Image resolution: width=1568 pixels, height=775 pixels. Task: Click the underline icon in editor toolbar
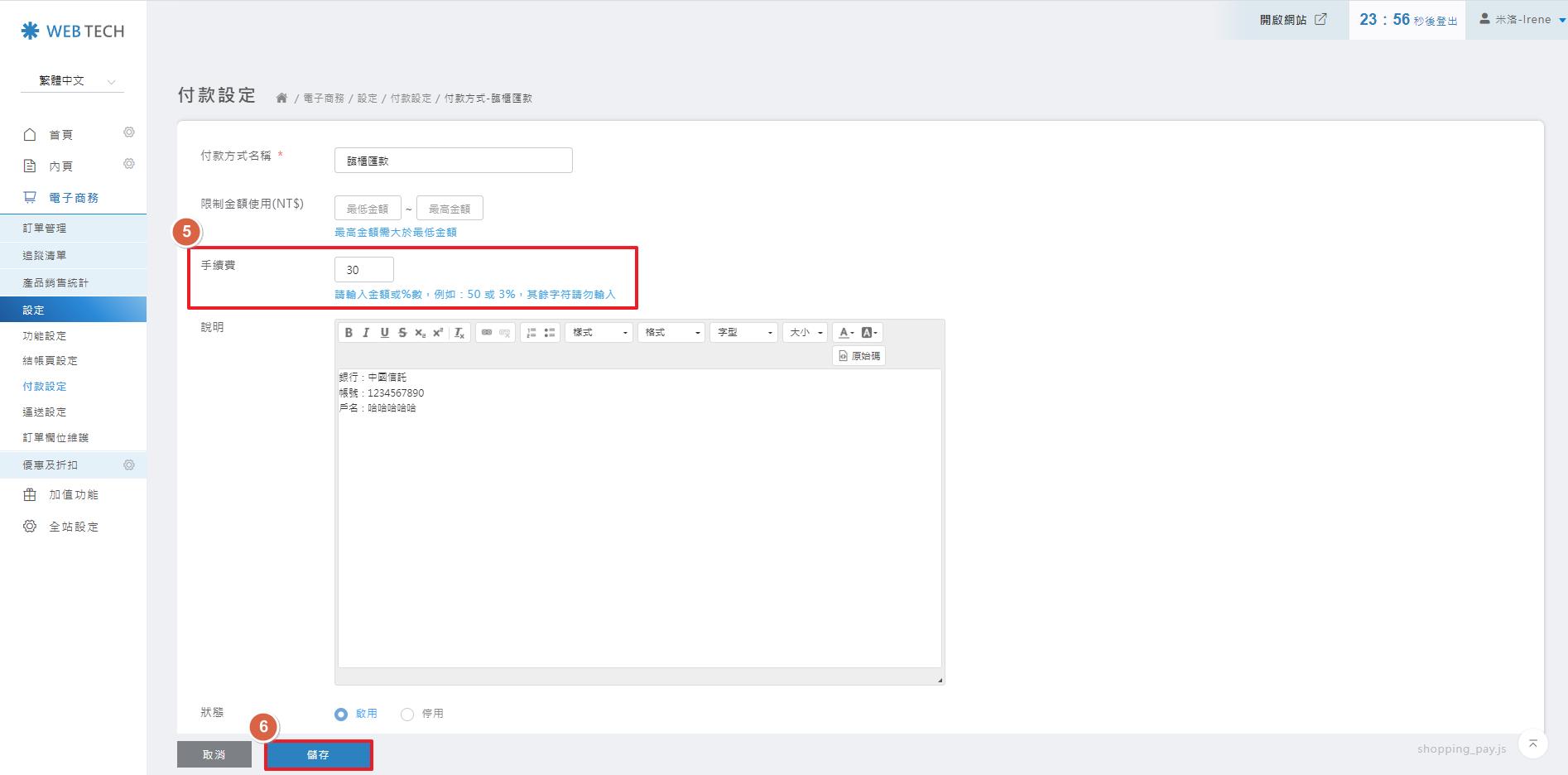[384, 333]
